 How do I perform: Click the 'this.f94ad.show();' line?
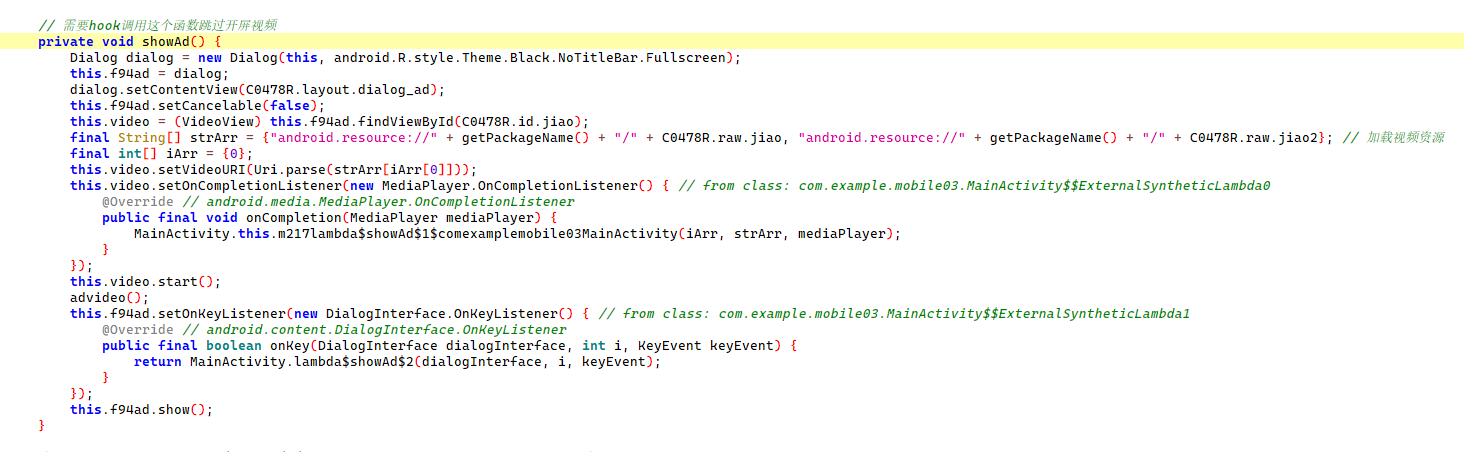point(142,409)
